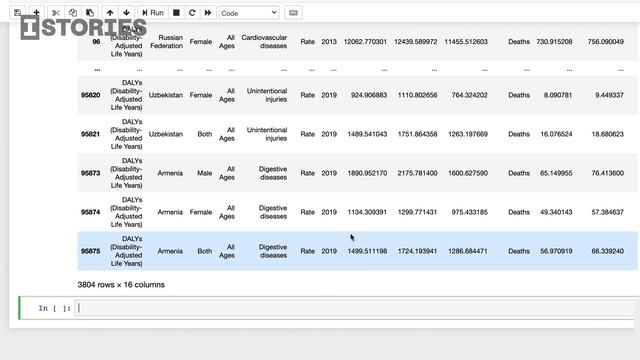Click Uzbekistan in row 95820

click(x=166, y=95)
